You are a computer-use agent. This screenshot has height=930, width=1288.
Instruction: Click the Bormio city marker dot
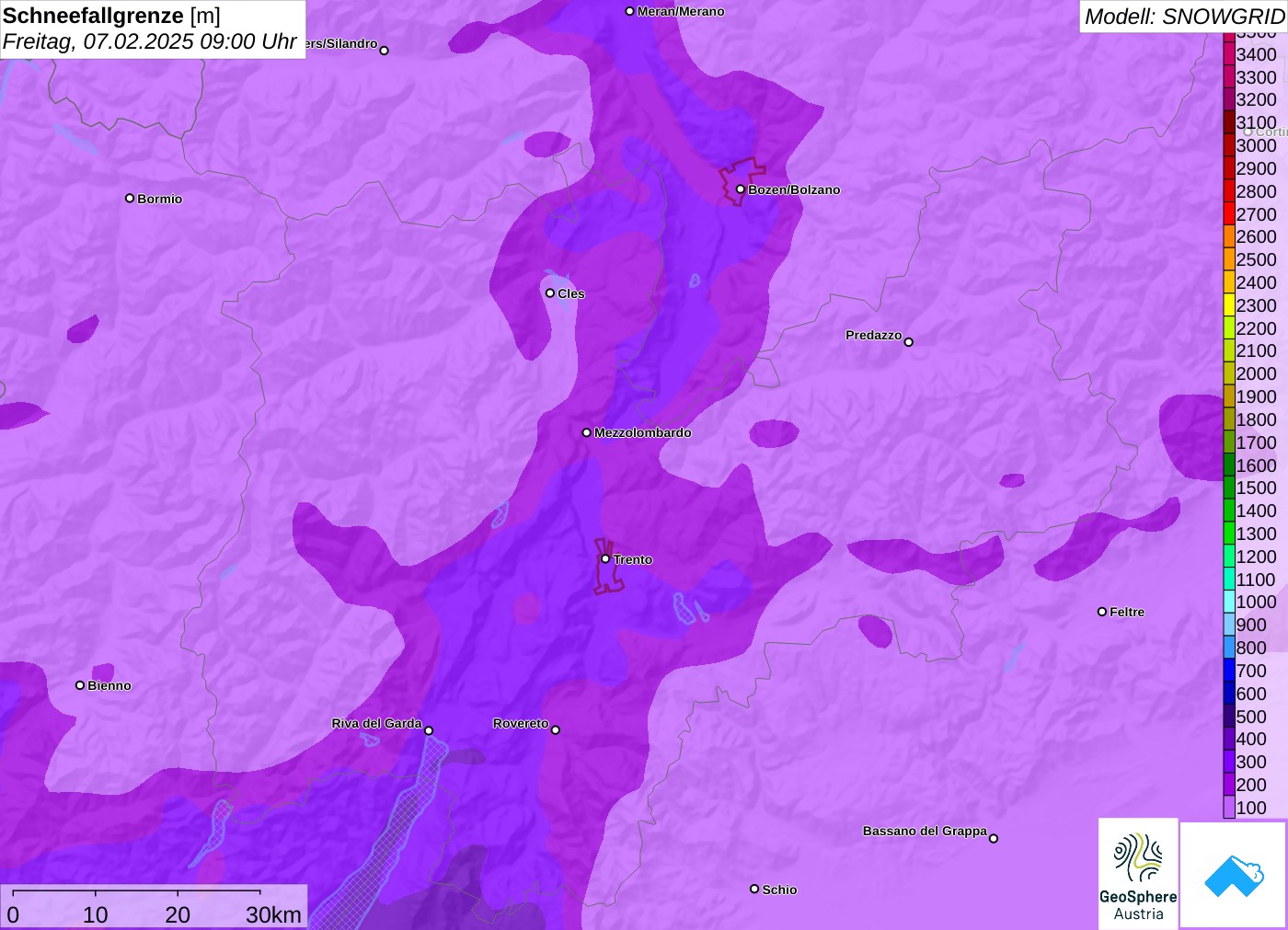tap(130, 198)
